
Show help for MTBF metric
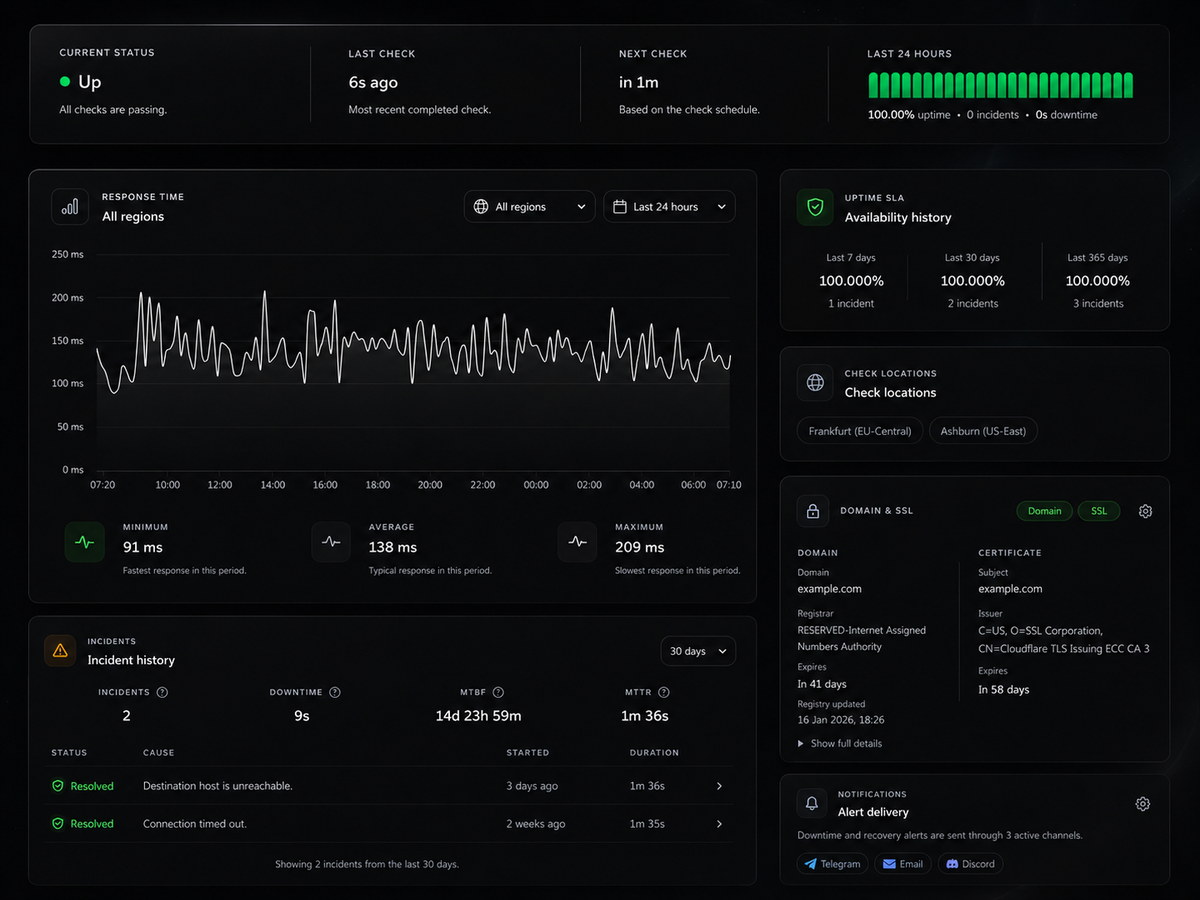498,692
